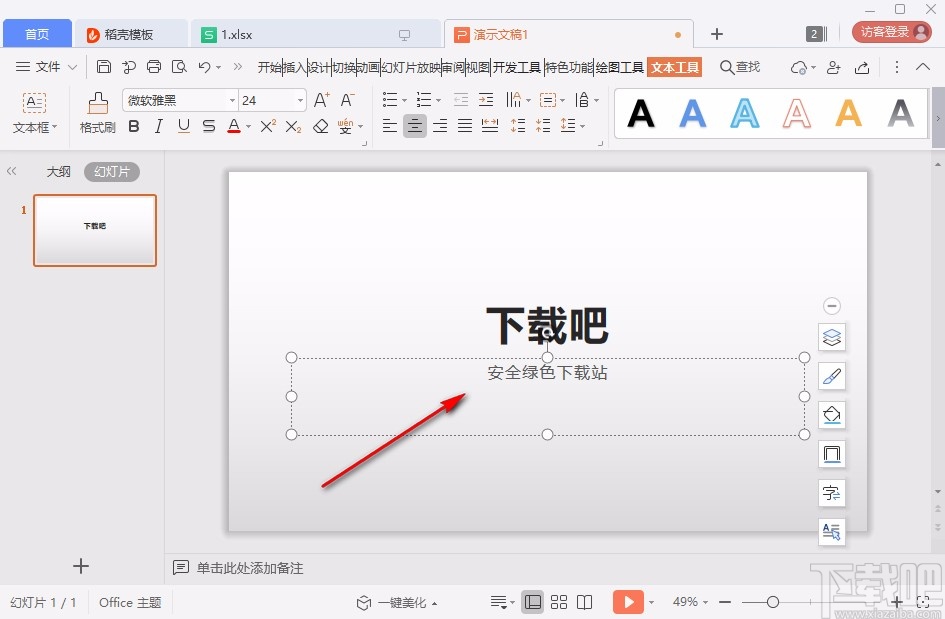945x619 pixels.
Task: Click the brush style icon on right sidebar
Action: 832,376
